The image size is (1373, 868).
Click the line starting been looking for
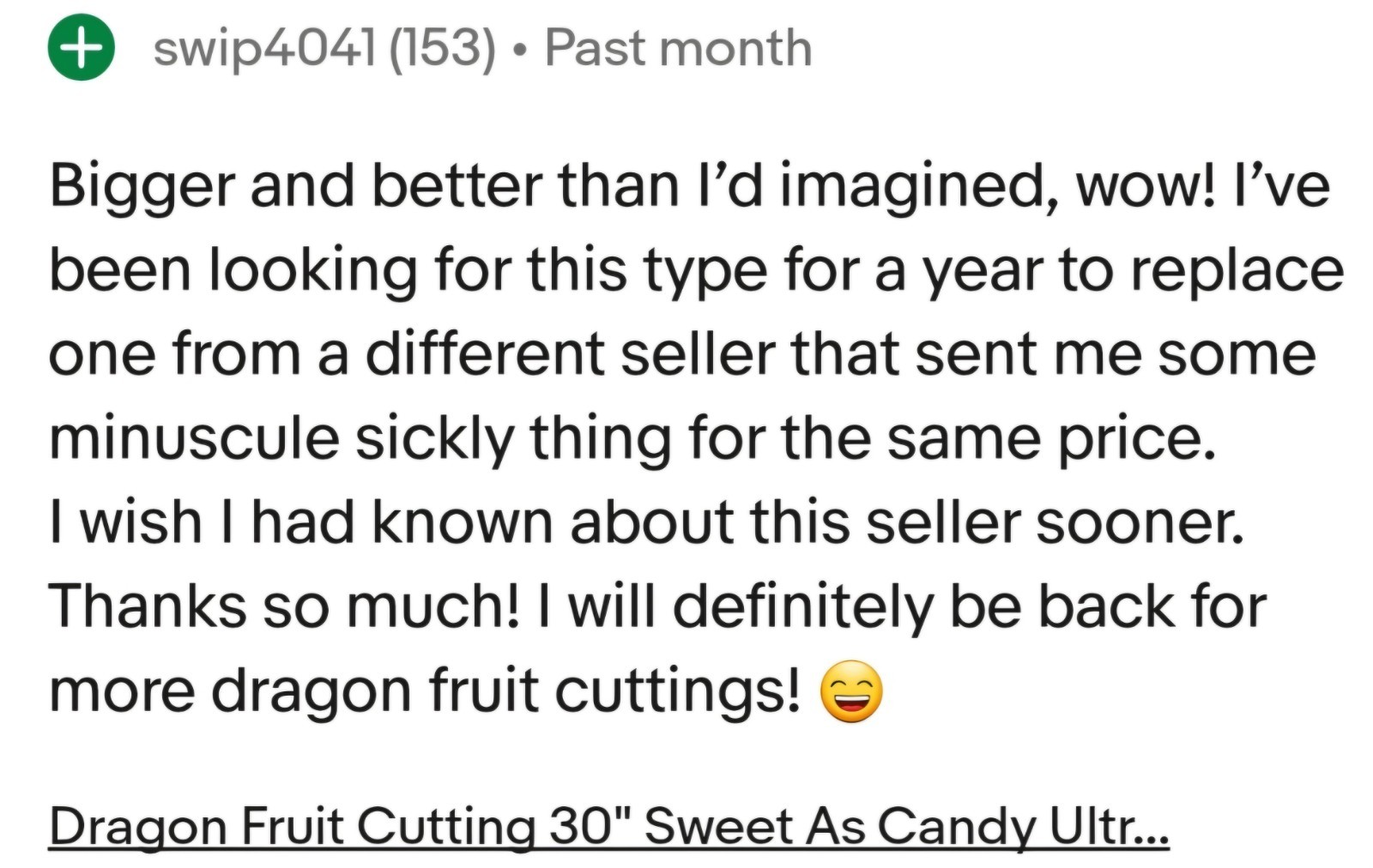coord(695,270)
